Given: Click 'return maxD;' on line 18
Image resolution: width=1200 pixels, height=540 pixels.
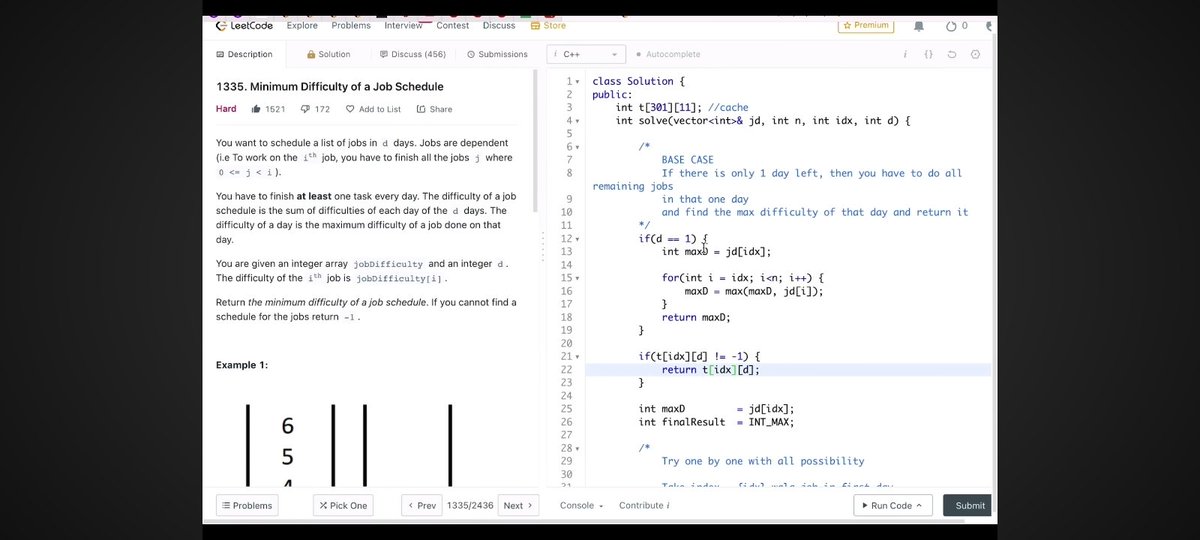Looking at the screenshot, I should coord(696,317).
